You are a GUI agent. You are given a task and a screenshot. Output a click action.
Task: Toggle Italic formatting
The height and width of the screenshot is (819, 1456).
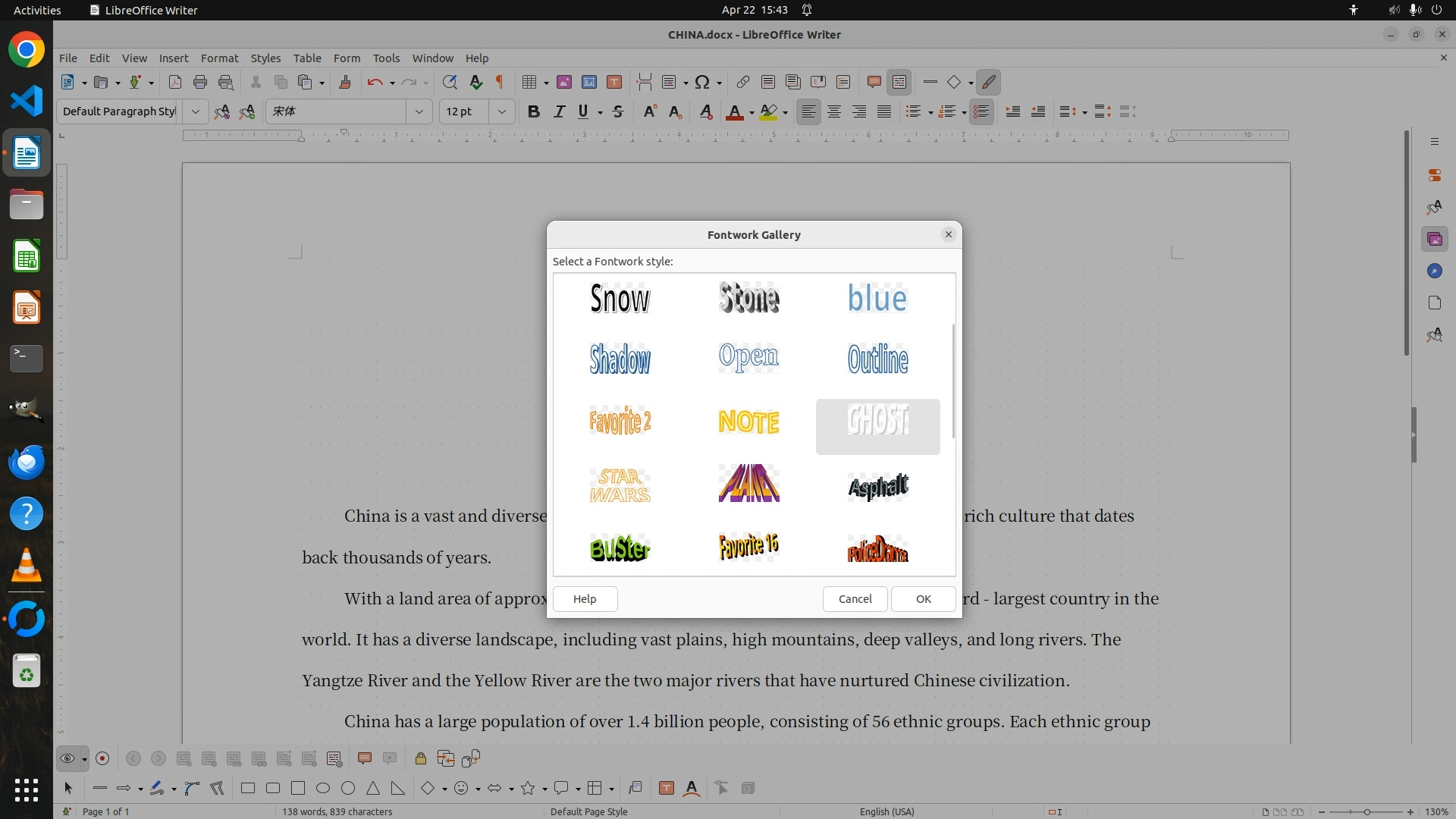(x=559, y=111)
